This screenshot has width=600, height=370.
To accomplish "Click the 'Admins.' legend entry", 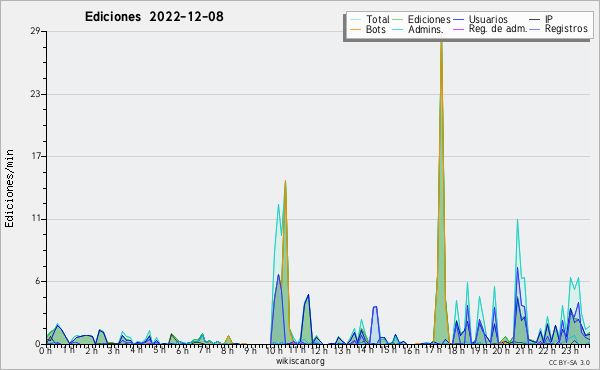I will [425, 29].
